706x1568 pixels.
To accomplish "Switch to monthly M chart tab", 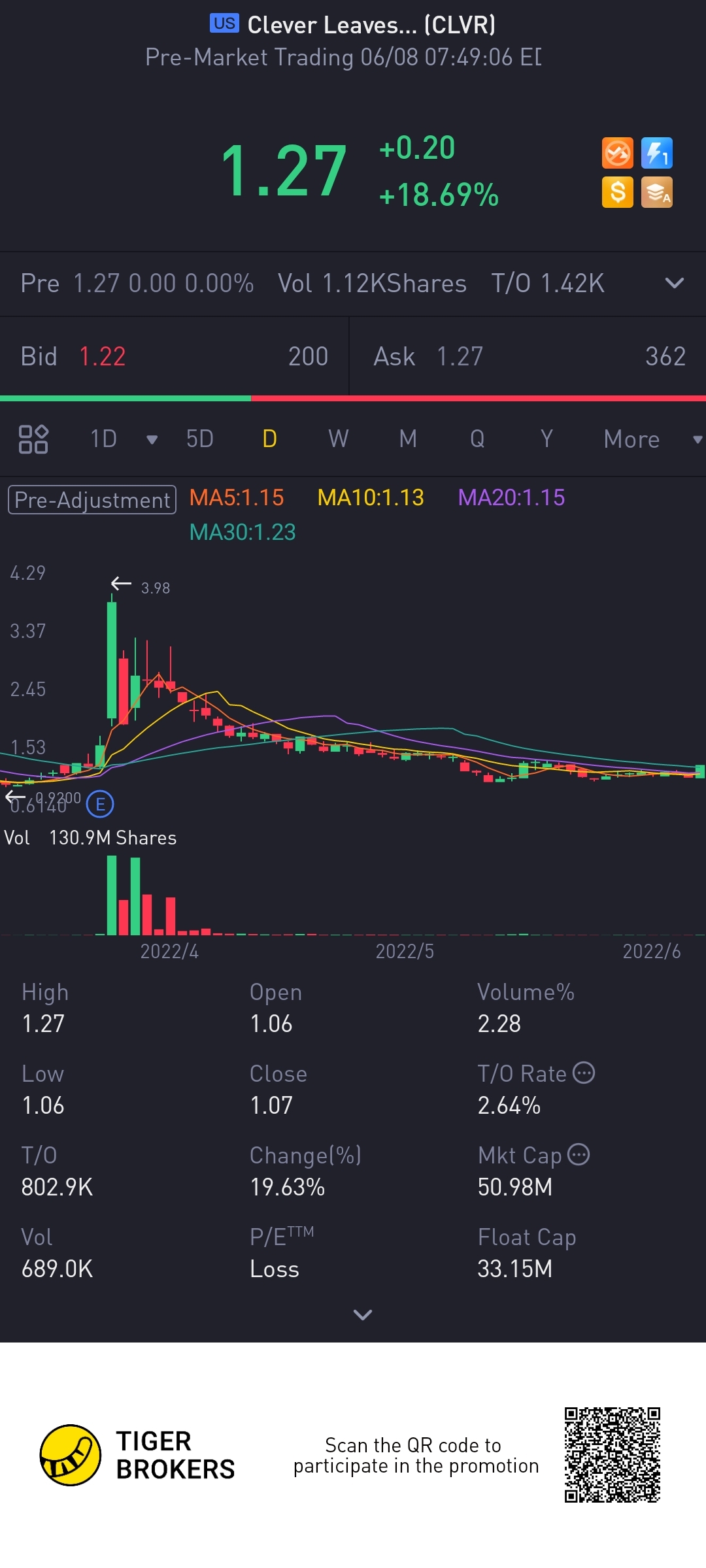I will 408,439.
